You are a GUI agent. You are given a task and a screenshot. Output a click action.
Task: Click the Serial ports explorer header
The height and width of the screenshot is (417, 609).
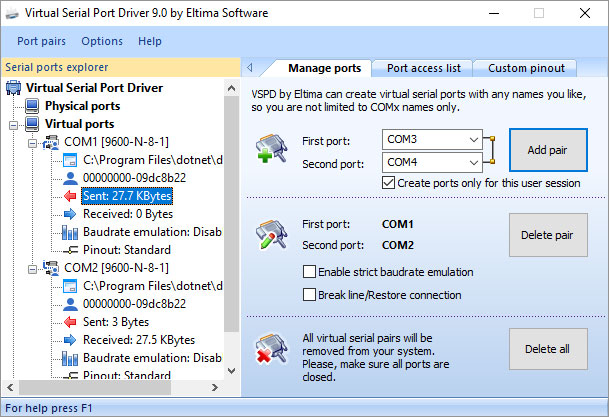121,67
